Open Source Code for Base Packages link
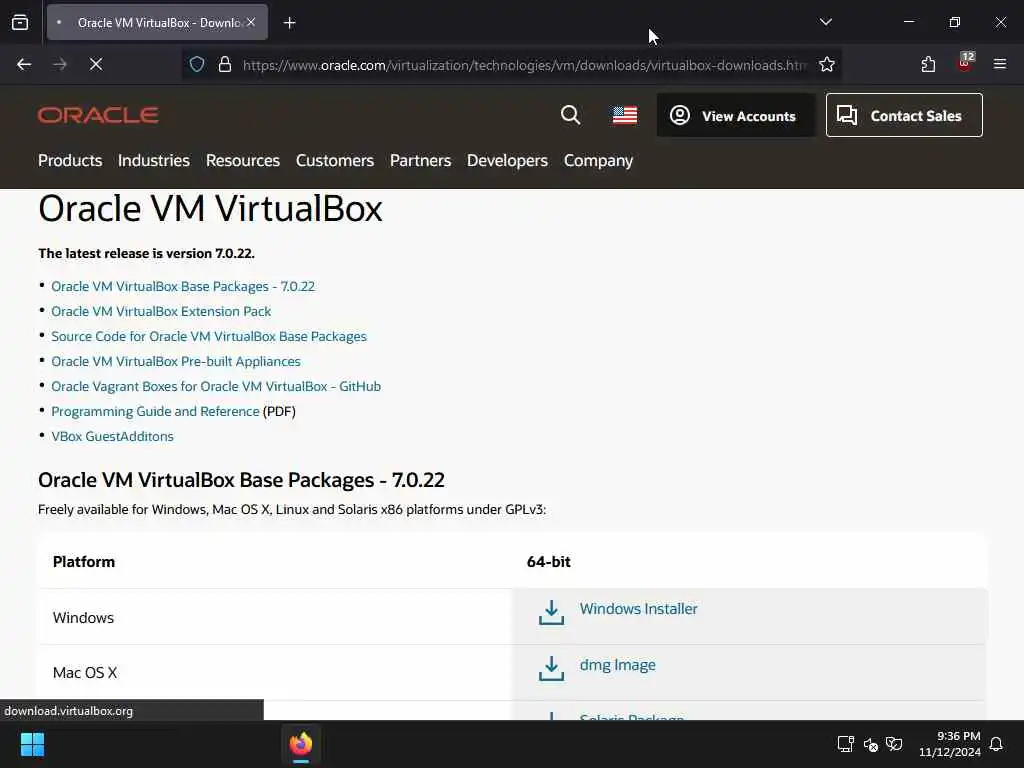Viewport: 1024px width, 768px height. point(209,336)
